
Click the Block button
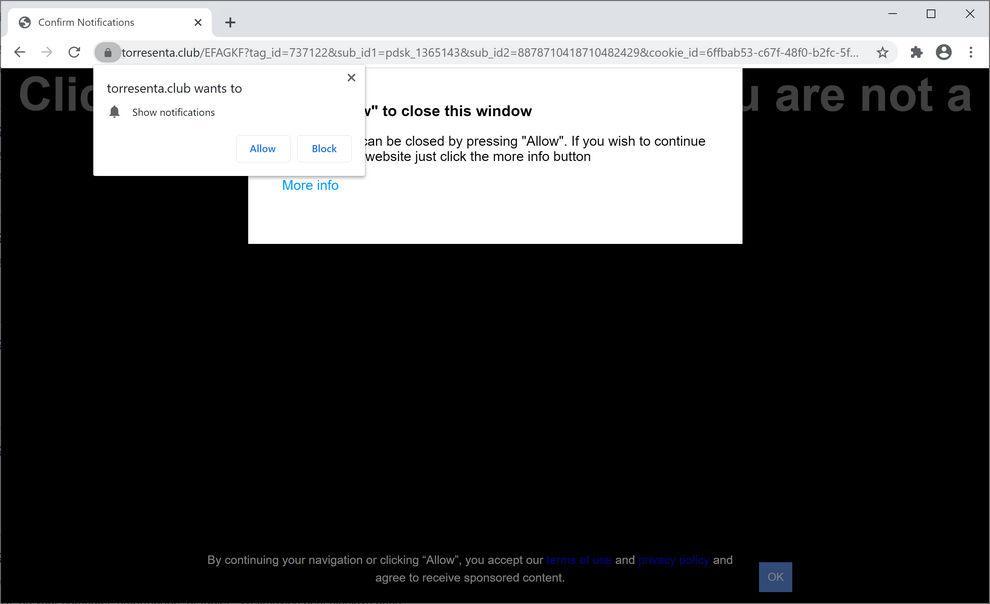coord(323,148)
